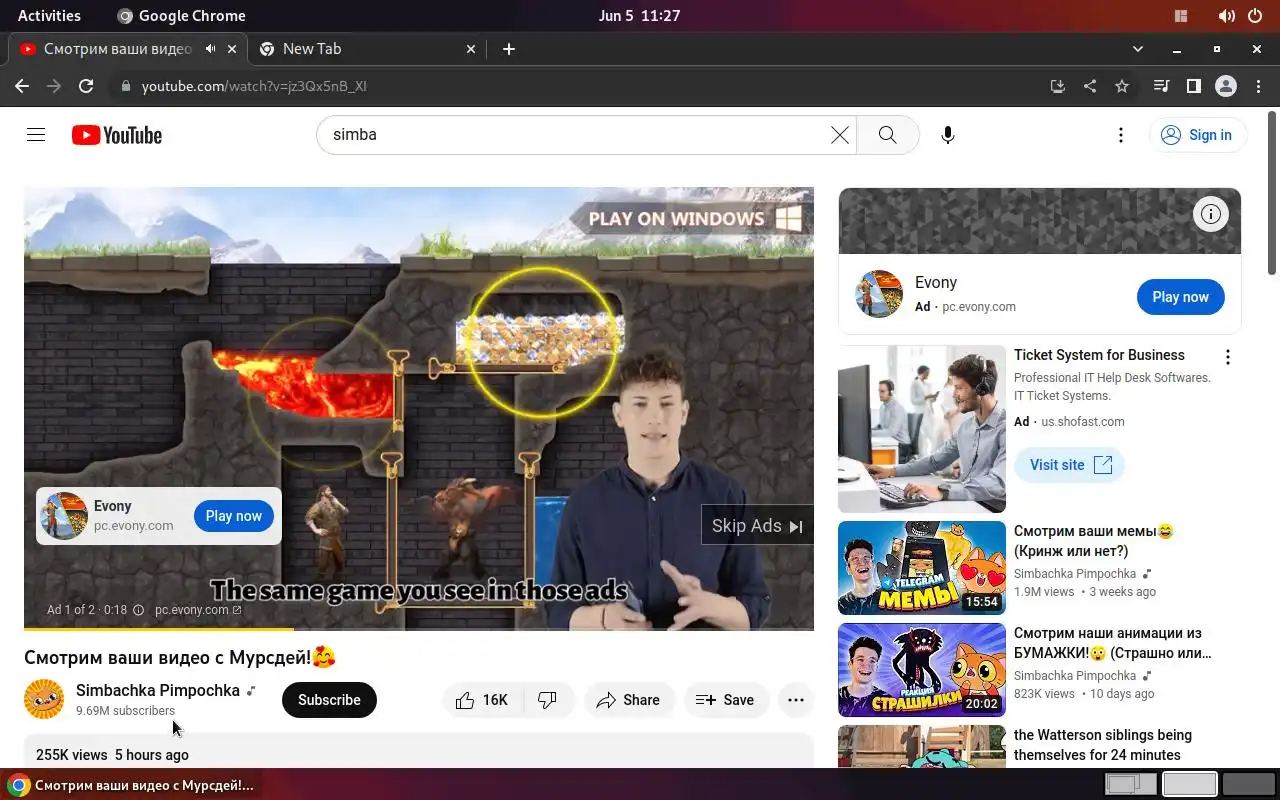Click the install app icon in address bar

(x=1058, y=86)
